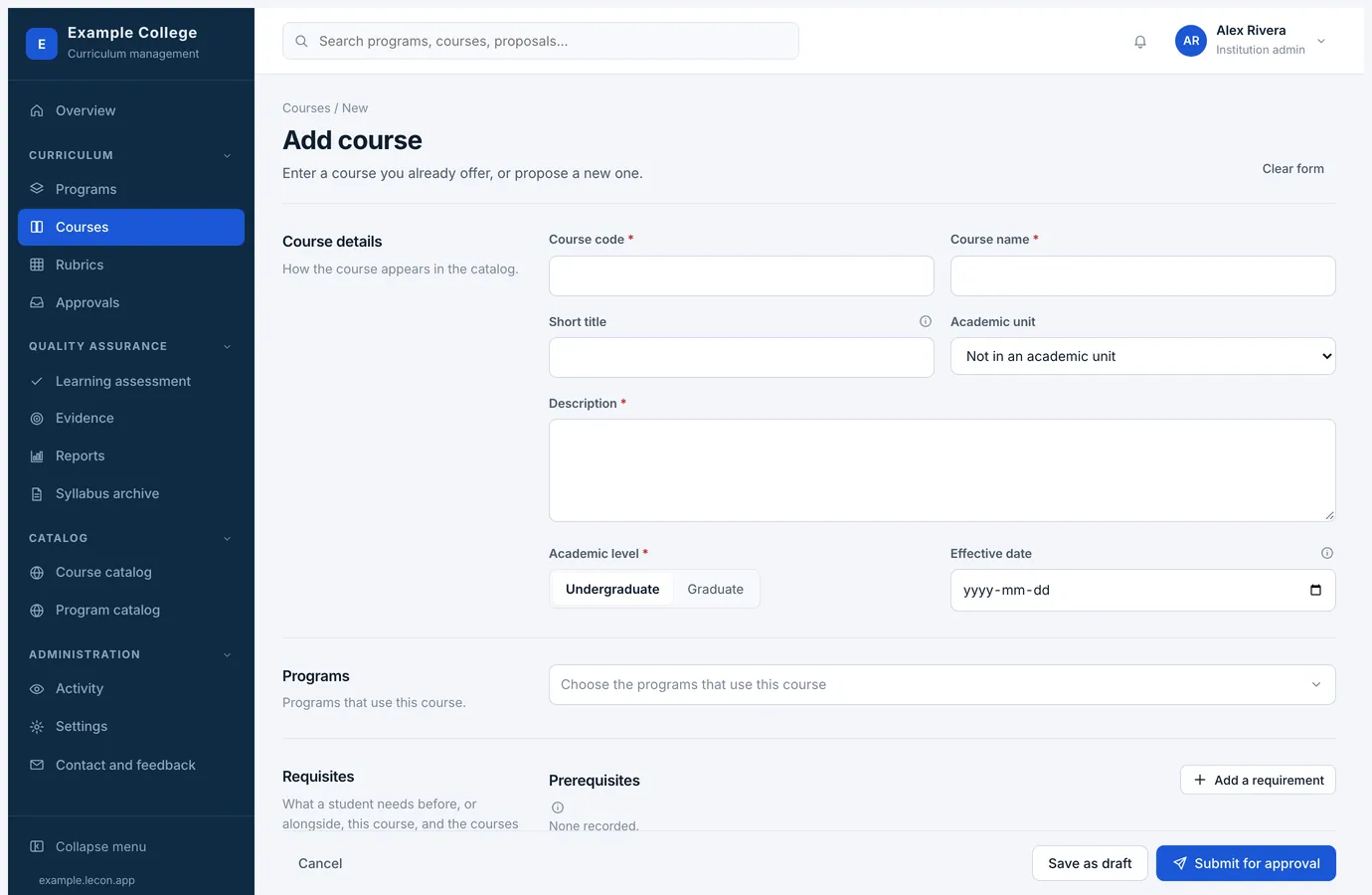Open Contact and feedback page
1372x895 pixels.
[x=131, y=765]
